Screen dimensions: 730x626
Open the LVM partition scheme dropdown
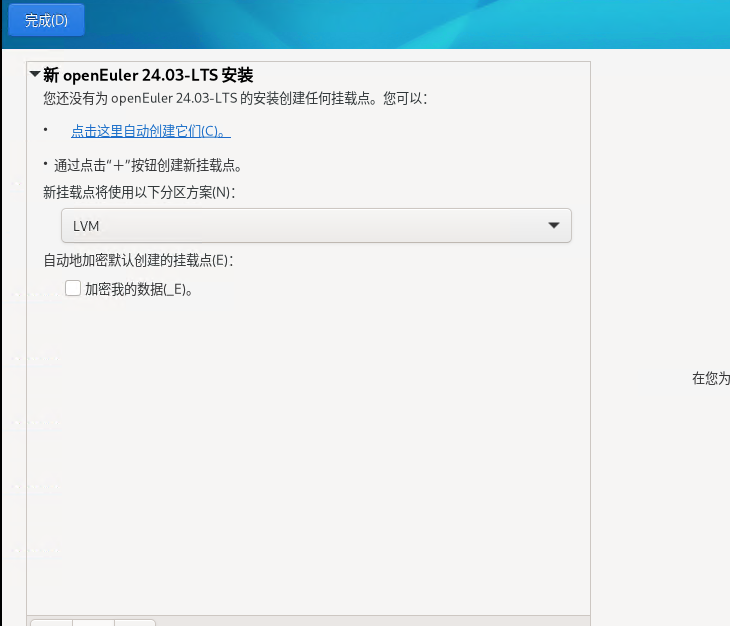(x=316, y=225)
